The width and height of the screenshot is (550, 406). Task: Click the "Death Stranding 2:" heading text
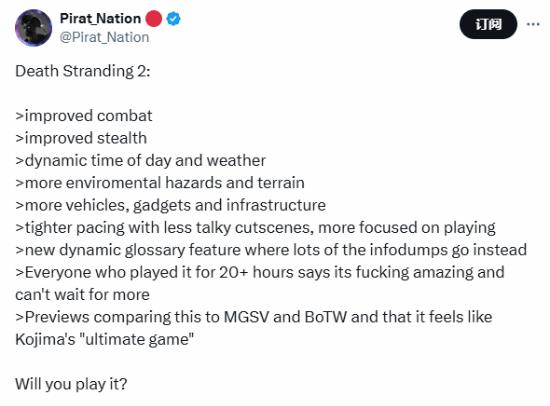(x=83, y=71)
